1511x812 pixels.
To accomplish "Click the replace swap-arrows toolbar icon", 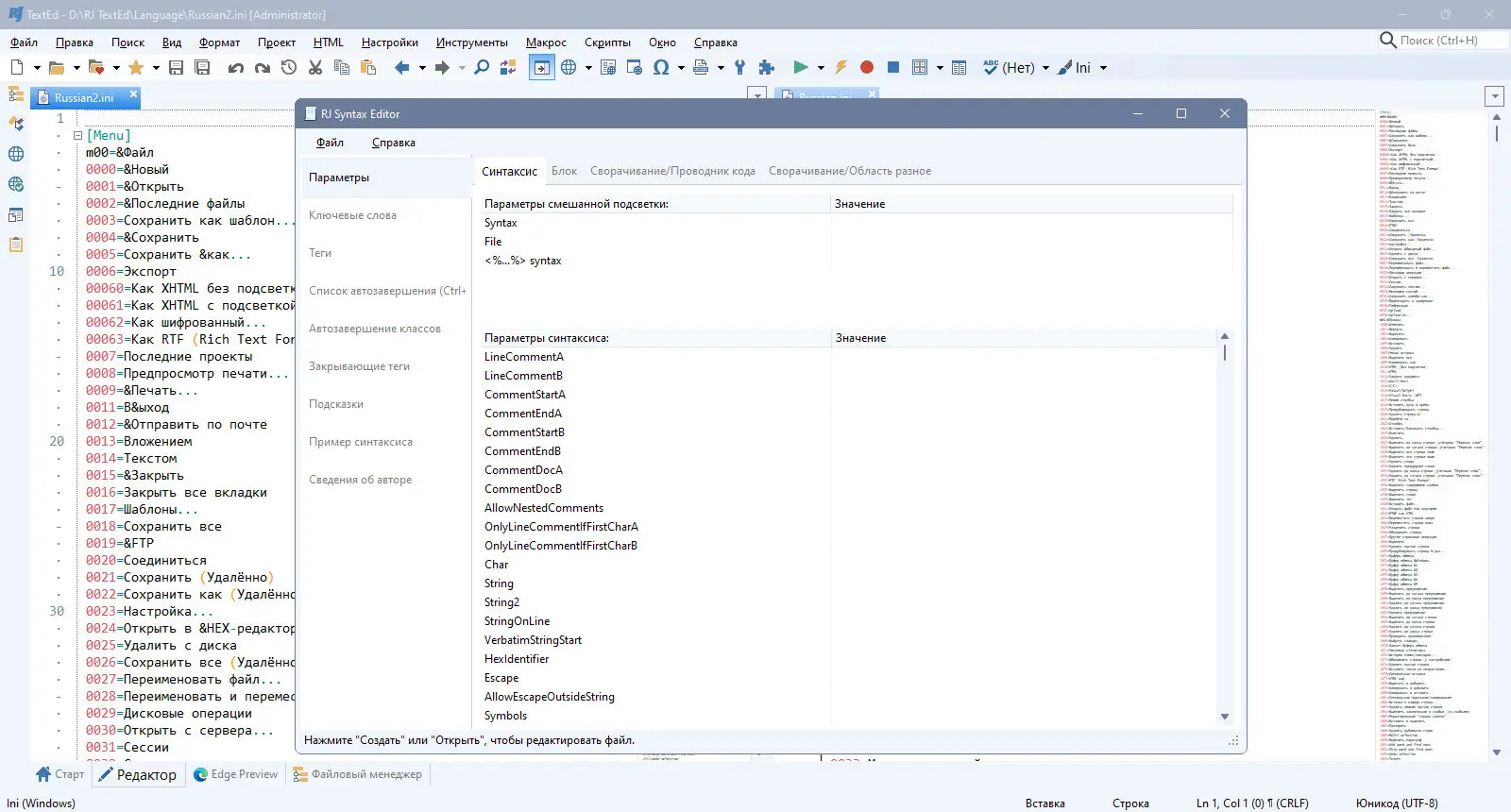I will (508, 67).
